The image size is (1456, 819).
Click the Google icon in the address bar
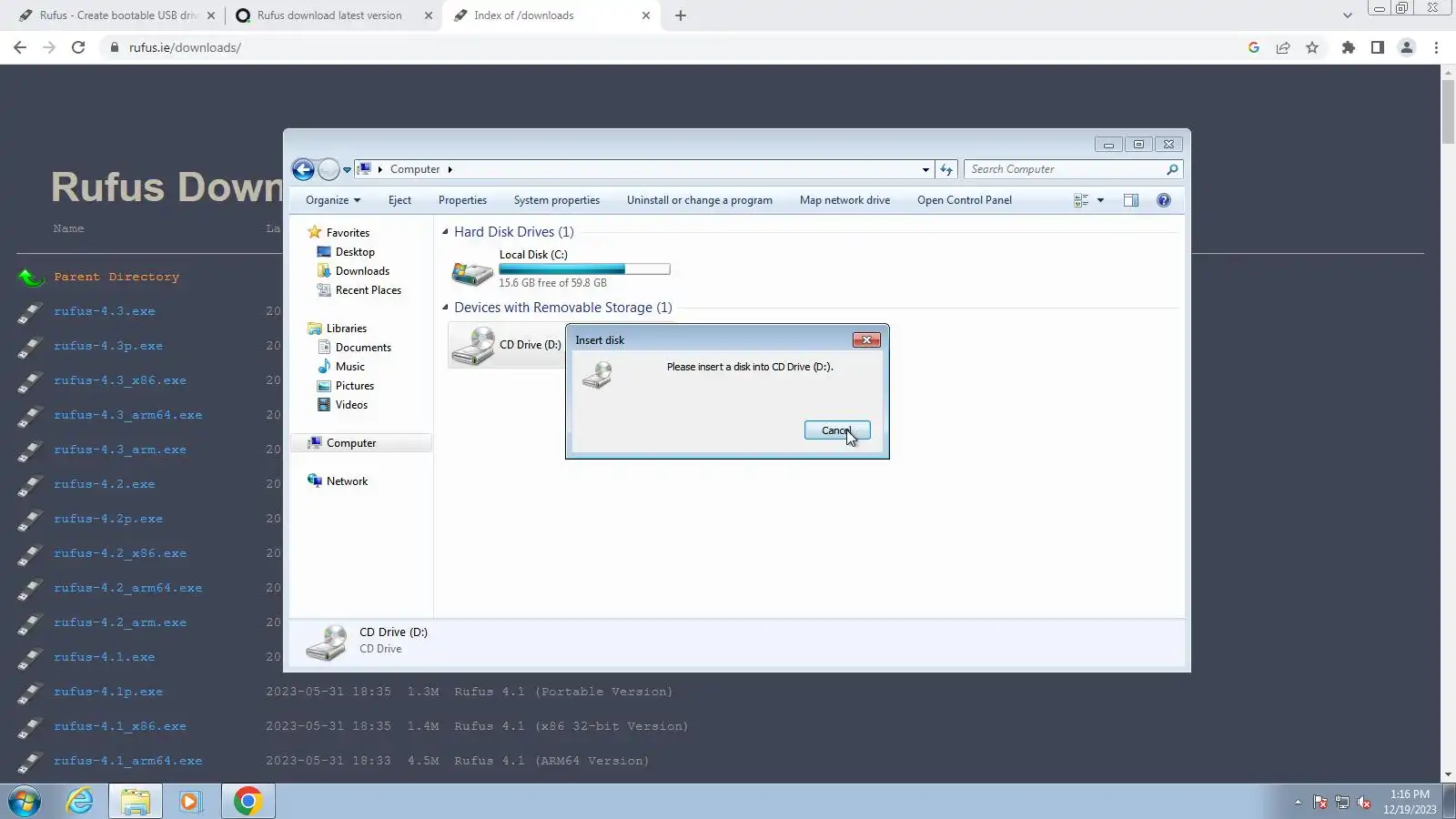[1254, 47]
